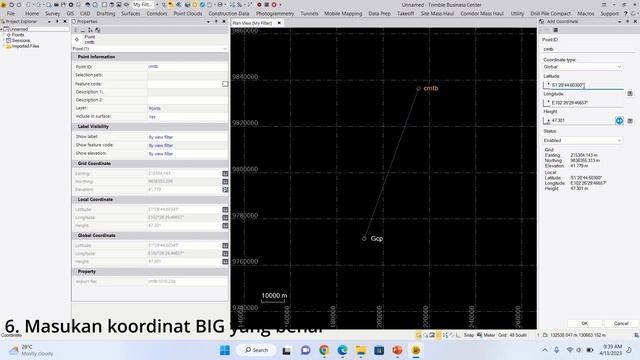Open the View Filter eye icon
Screen dimensions: 640x360
coord(127,5)
